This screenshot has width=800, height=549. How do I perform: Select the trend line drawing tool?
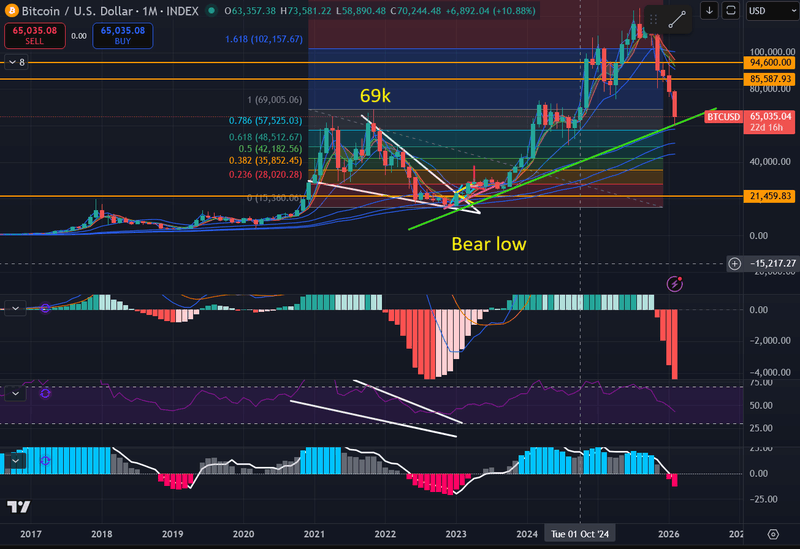(677, 20)
